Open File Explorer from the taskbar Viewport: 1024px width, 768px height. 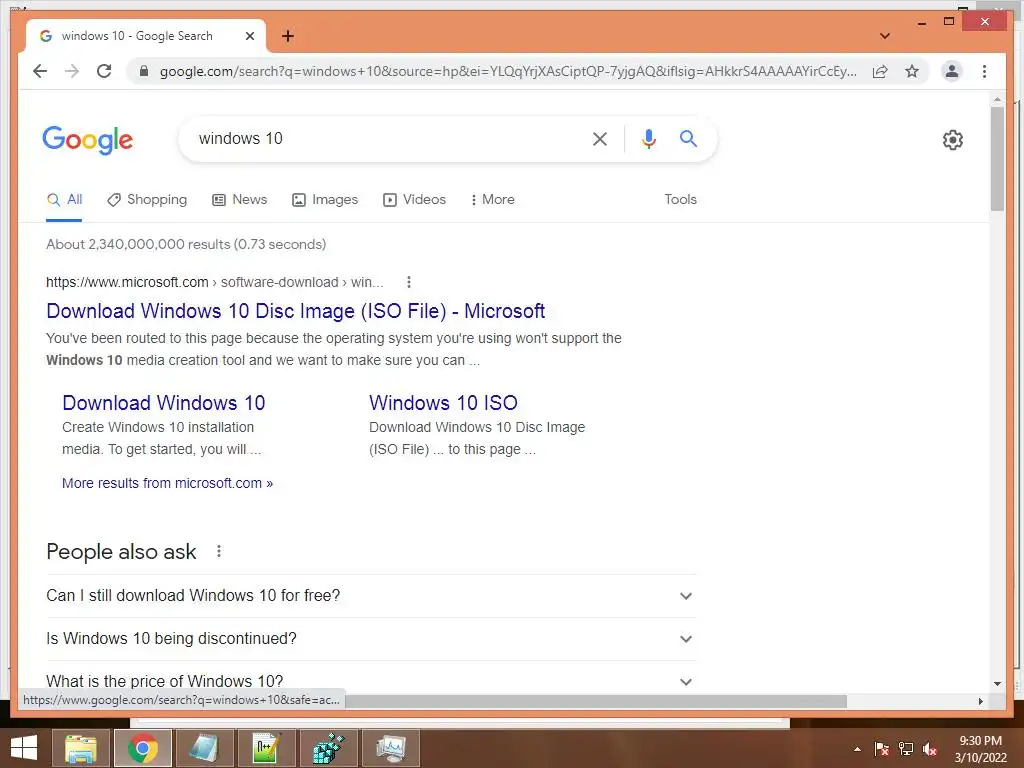(x=80, y=748)
